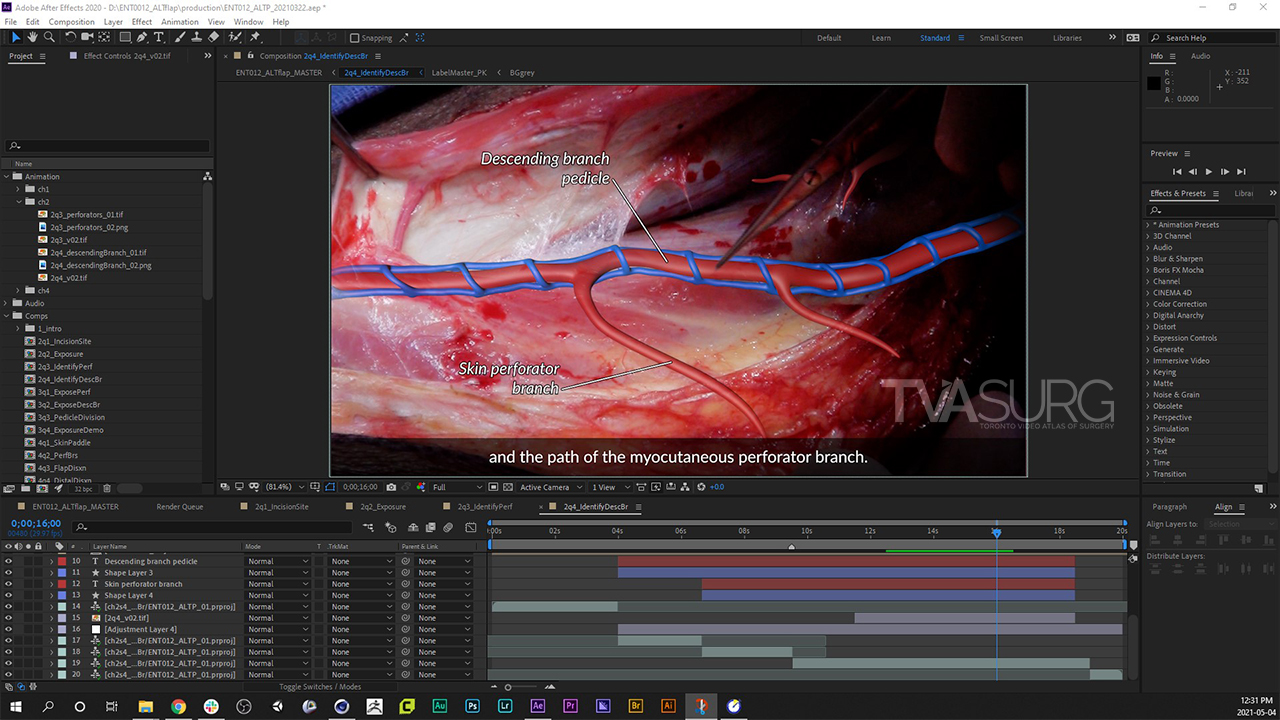The width and height of the screenshot is (1280, 720).
Task: Open the Active Camera view dropdown
Action: point(550,487)
